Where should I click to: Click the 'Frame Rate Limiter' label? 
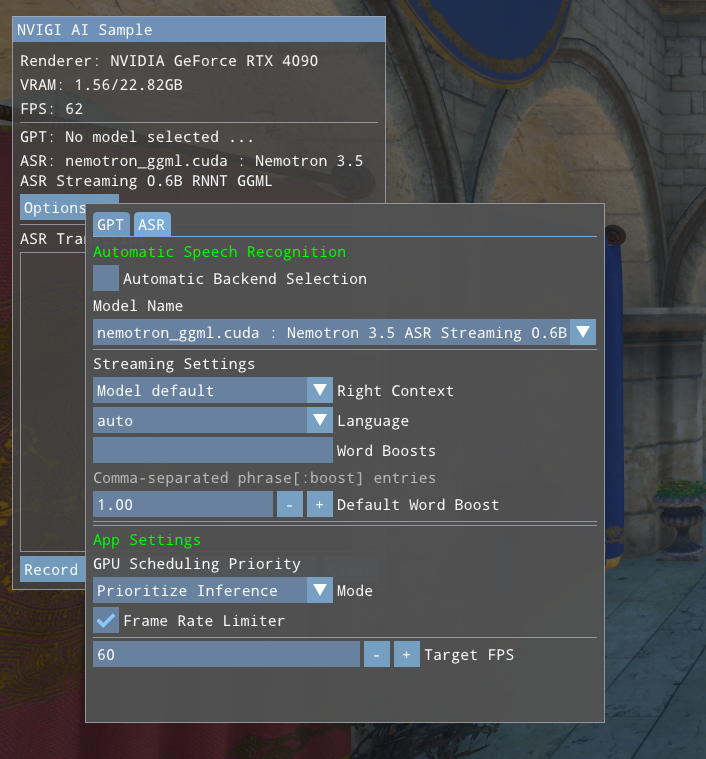[x=204, y=621]
